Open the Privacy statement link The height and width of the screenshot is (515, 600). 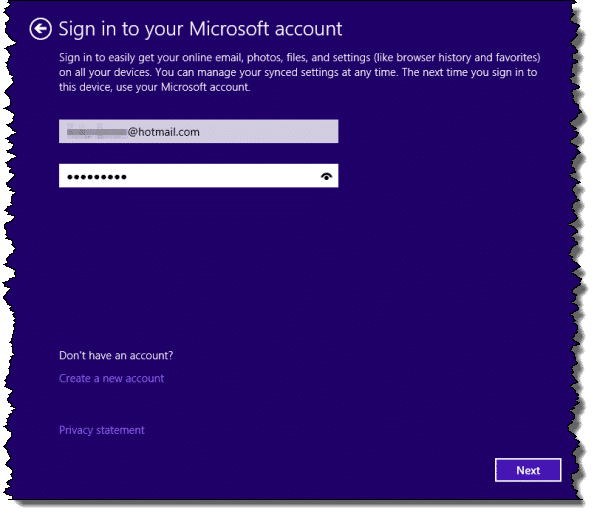(102, 430)
